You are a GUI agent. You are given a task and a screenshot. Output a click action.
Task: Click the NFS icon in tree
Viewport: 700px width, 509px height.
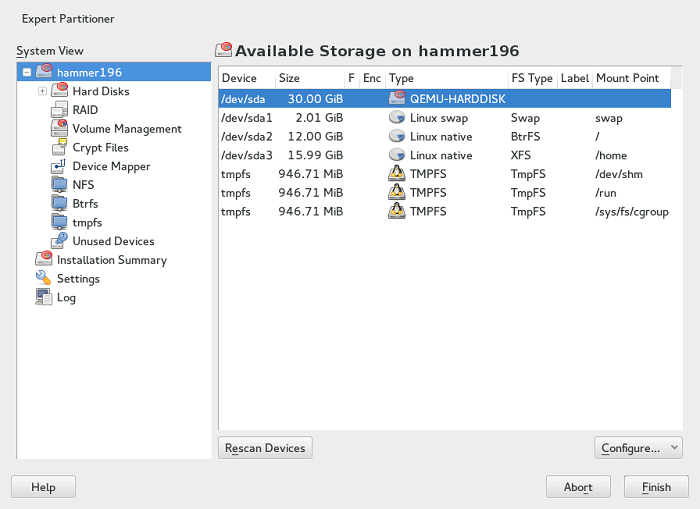(59, 185)
